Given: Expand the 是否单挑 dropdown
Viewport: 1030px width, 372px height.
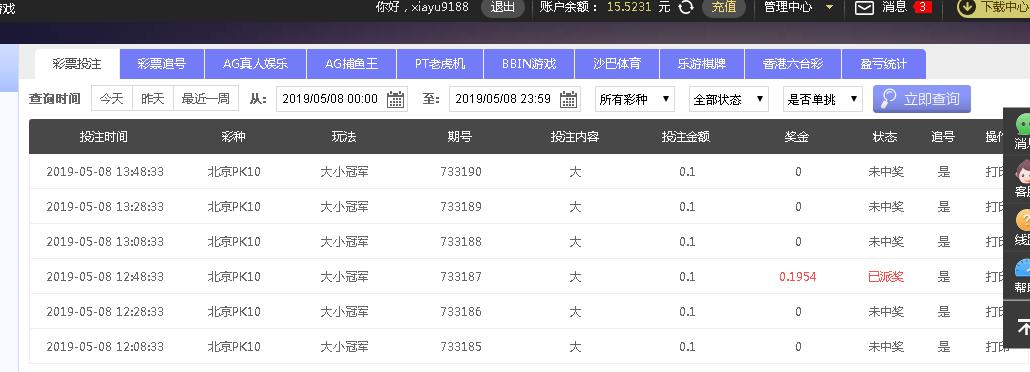Looking at the screenshot, I should pyautogui.click(x=822, y=99).
